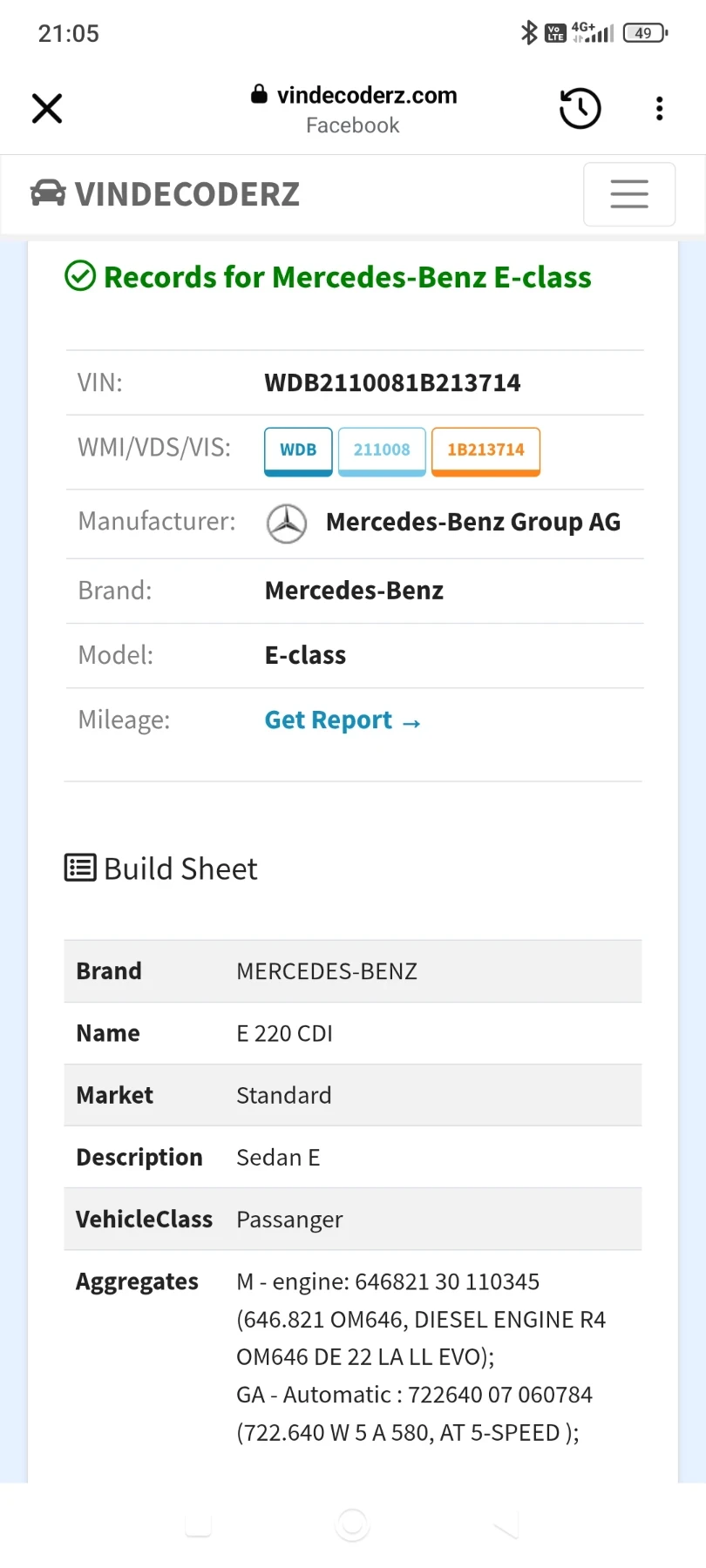Tap the Bluetooth status bar icon
Image resolution: width=706 pixels, height=1568 pixels.
pyautogui.click(x=529, y=33)
